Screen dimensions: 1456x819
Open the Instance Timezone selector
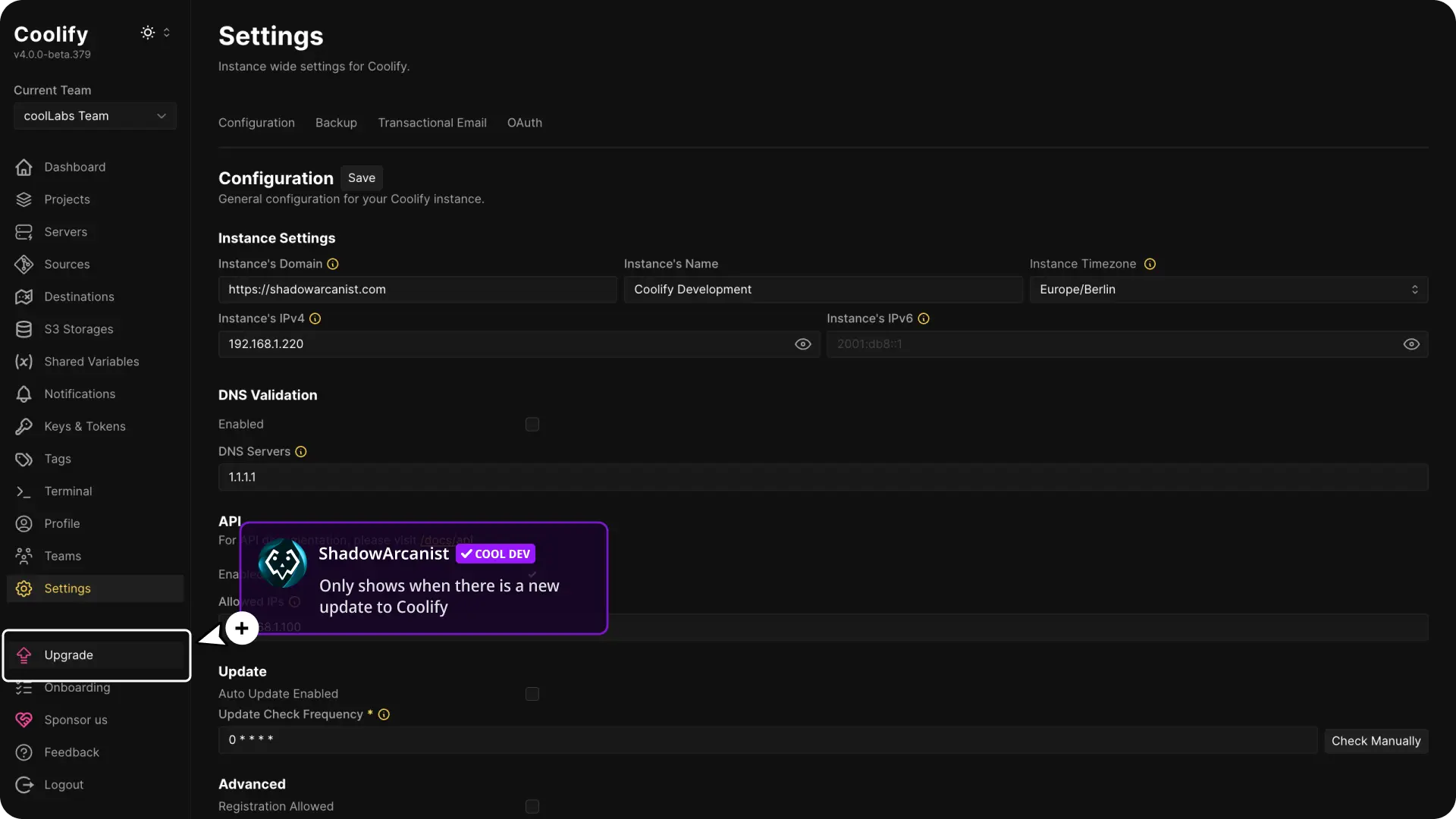pos(1228,289)
